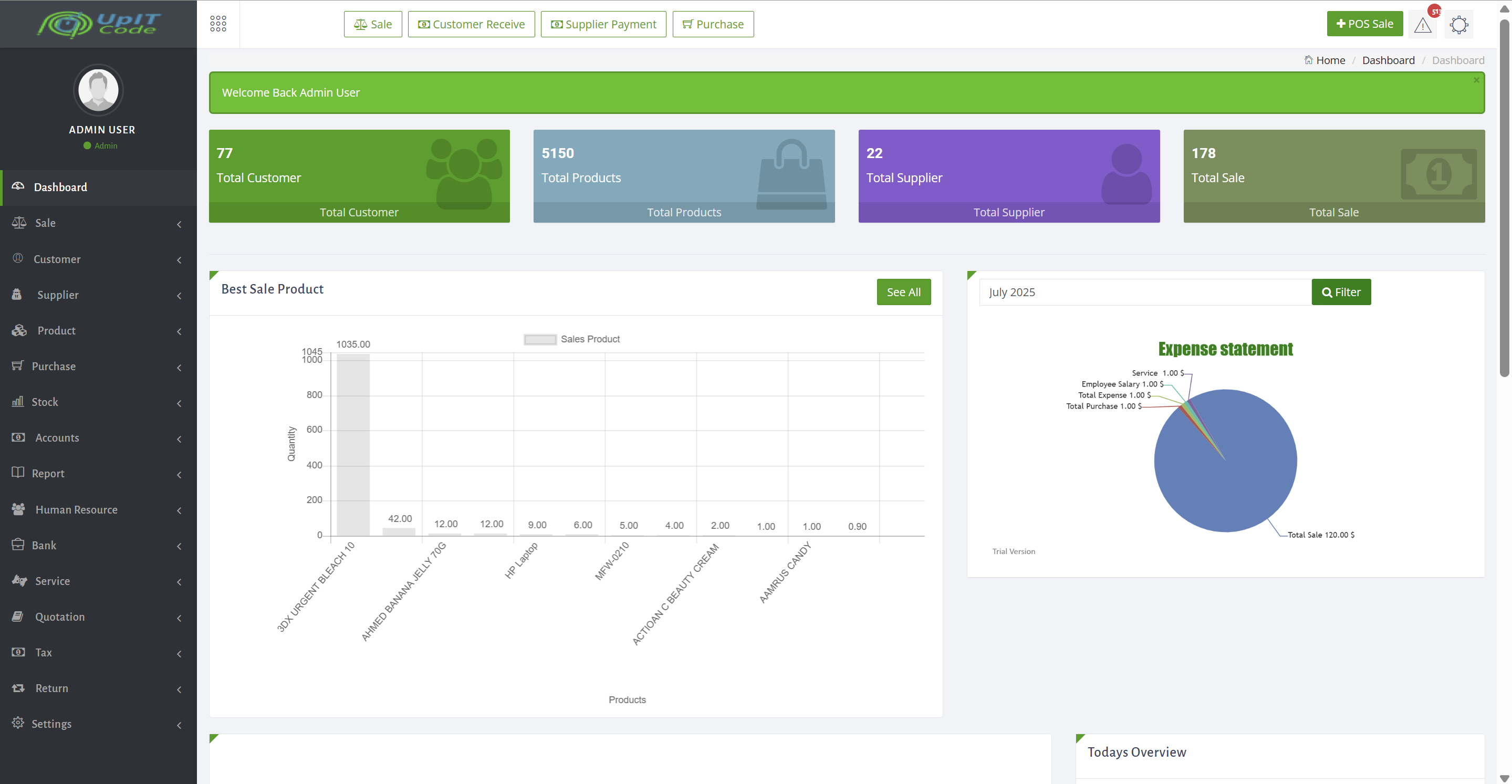Click the Return icon in the sidebar

point(18,688)
